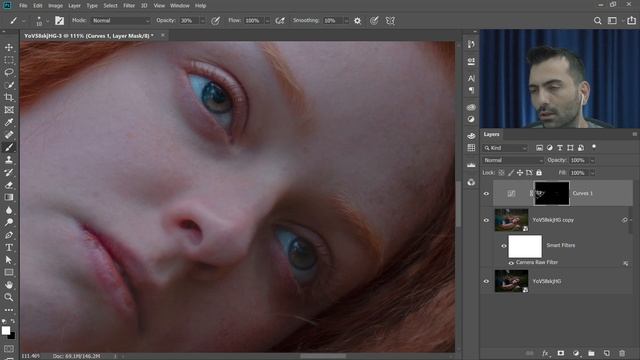Screen dimensions: 640x360
Task: Toggle Smart Filters visibility eye
Action: click(x=504, y=246)
